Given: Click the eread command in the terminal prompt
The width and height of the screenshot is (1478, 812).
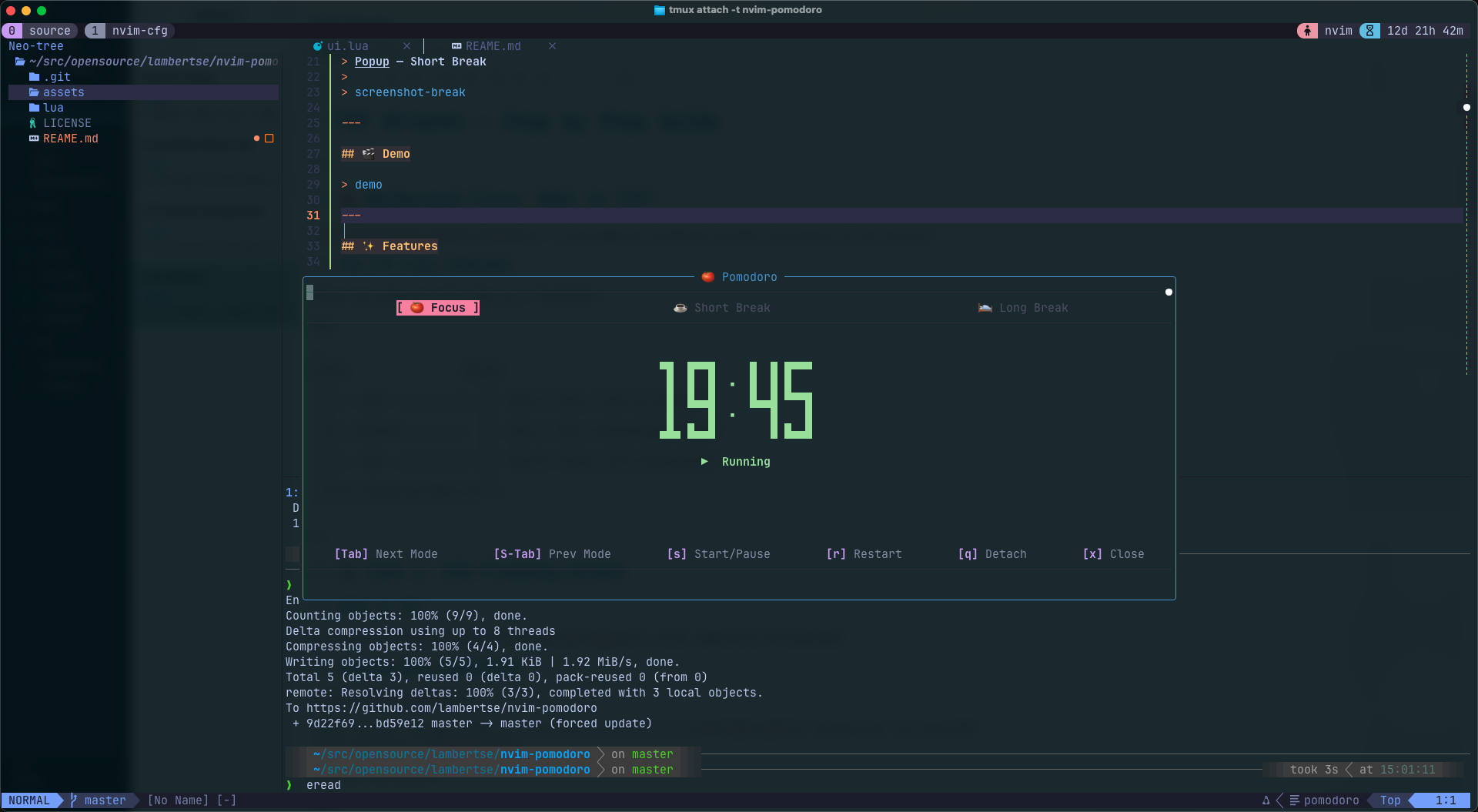Looking at the screenshot, I should click(323, 785).
